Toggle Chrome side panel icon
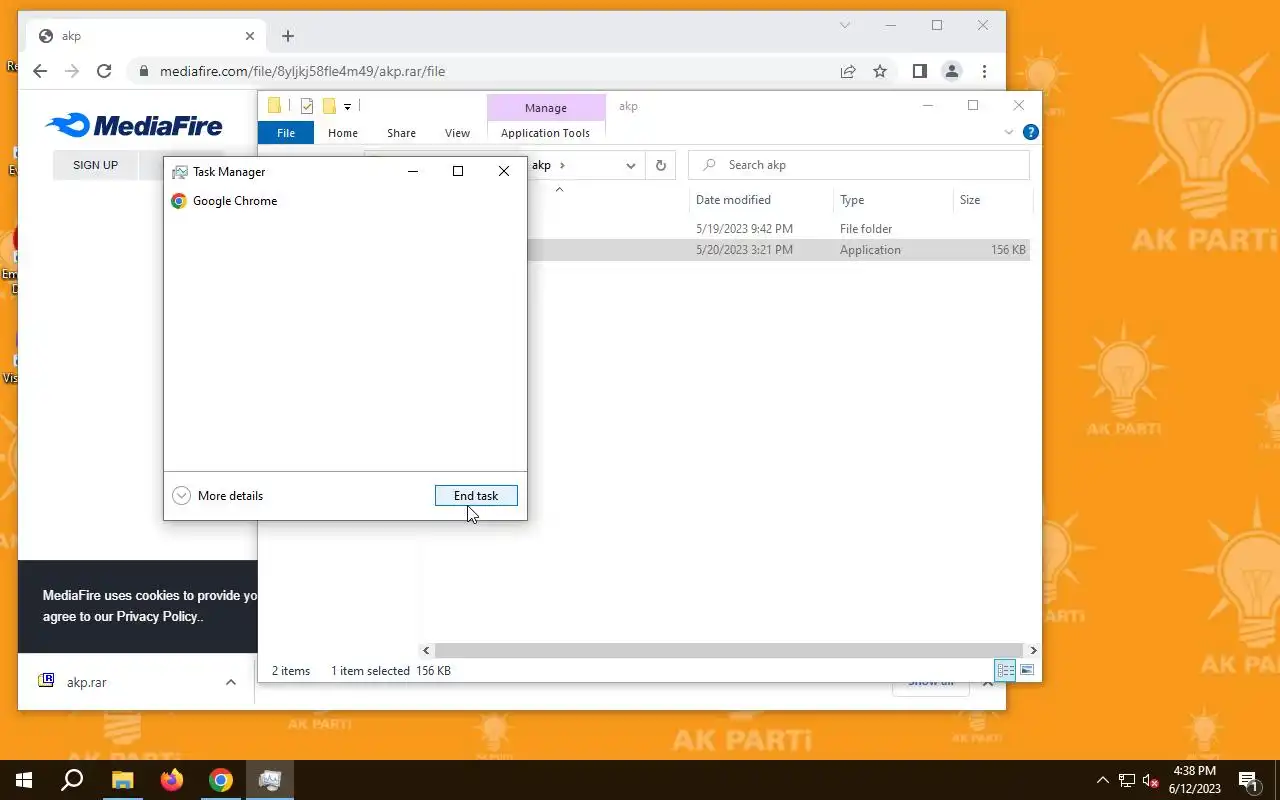 click(919, 71)
